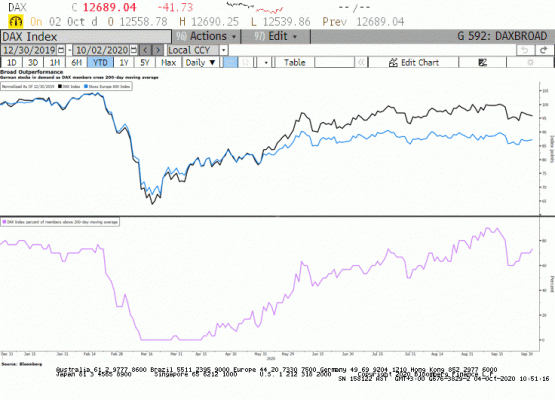Switch to the 3D period tab
Image resolution: width=555 pixels, height=400 pixels.
pos(33,63)
